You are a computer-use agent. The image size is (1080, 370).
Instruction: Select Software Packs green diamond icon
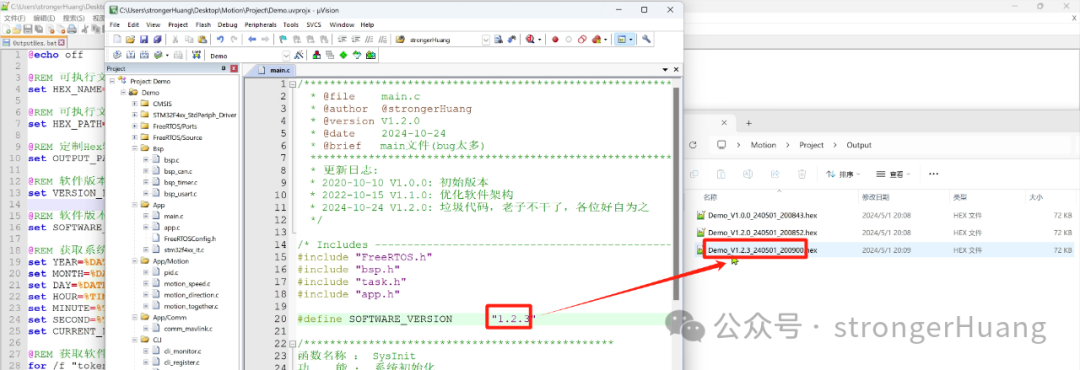pyautogui.click(x=343, y=55)
